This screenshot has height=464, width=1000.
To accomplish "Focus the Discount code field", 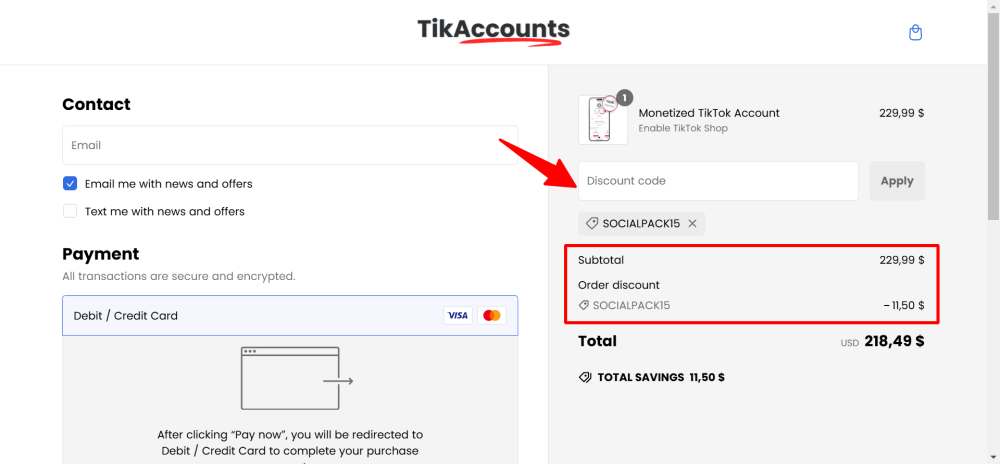I will pos(718,181).
